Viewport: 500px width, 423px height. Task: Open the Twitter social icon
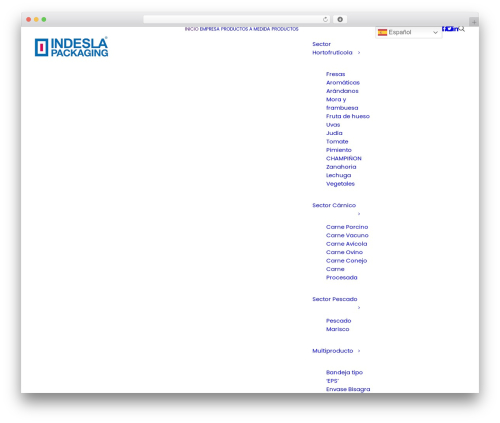[449, 29]
